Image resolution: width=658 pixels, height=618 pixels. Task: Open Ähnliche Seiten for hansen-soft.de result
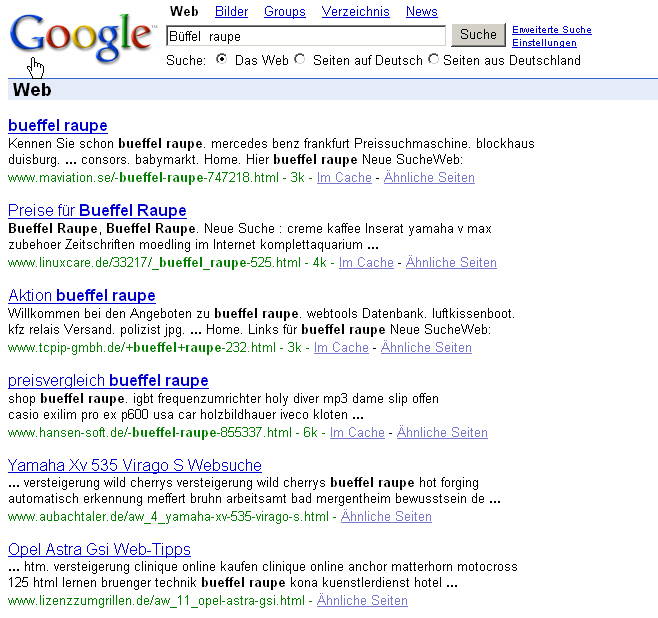click(442, 433)
